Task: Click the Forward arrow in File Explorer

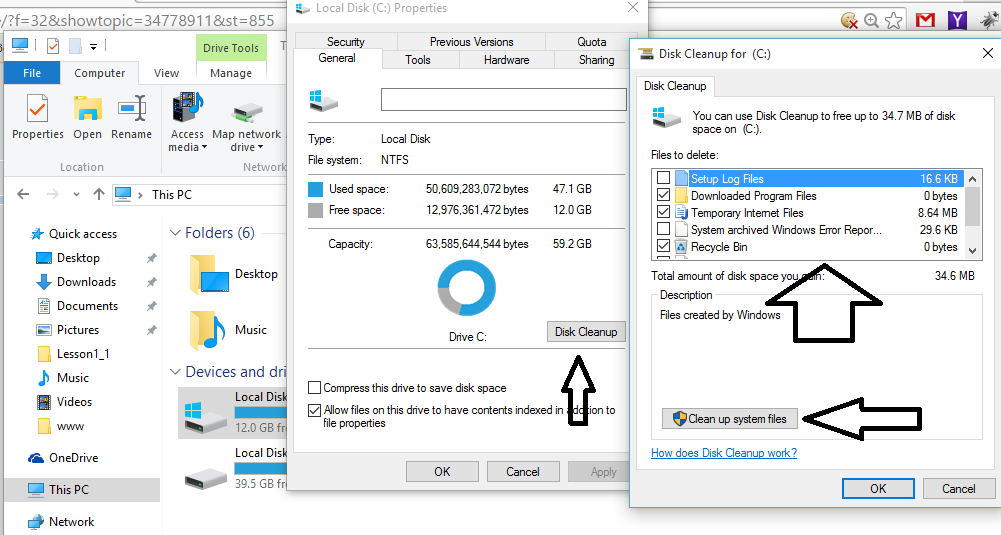Action: tap(52, 194)
